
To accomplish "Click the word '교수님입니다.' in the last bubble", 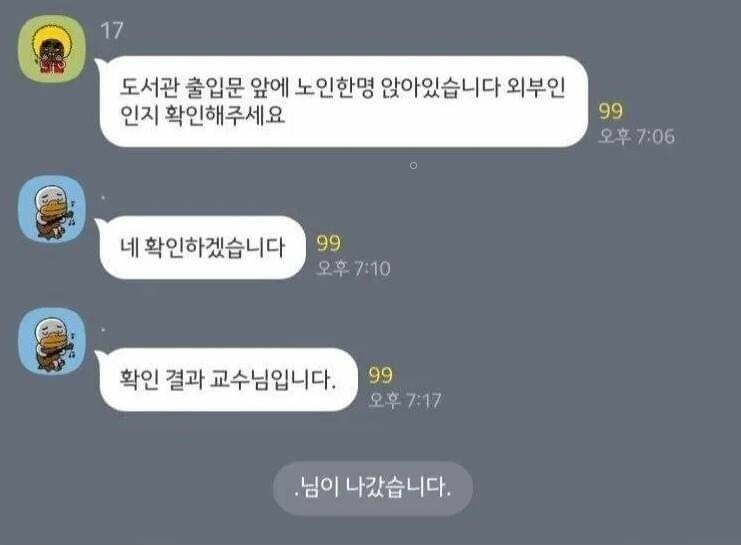I will [x=272, y=379].
